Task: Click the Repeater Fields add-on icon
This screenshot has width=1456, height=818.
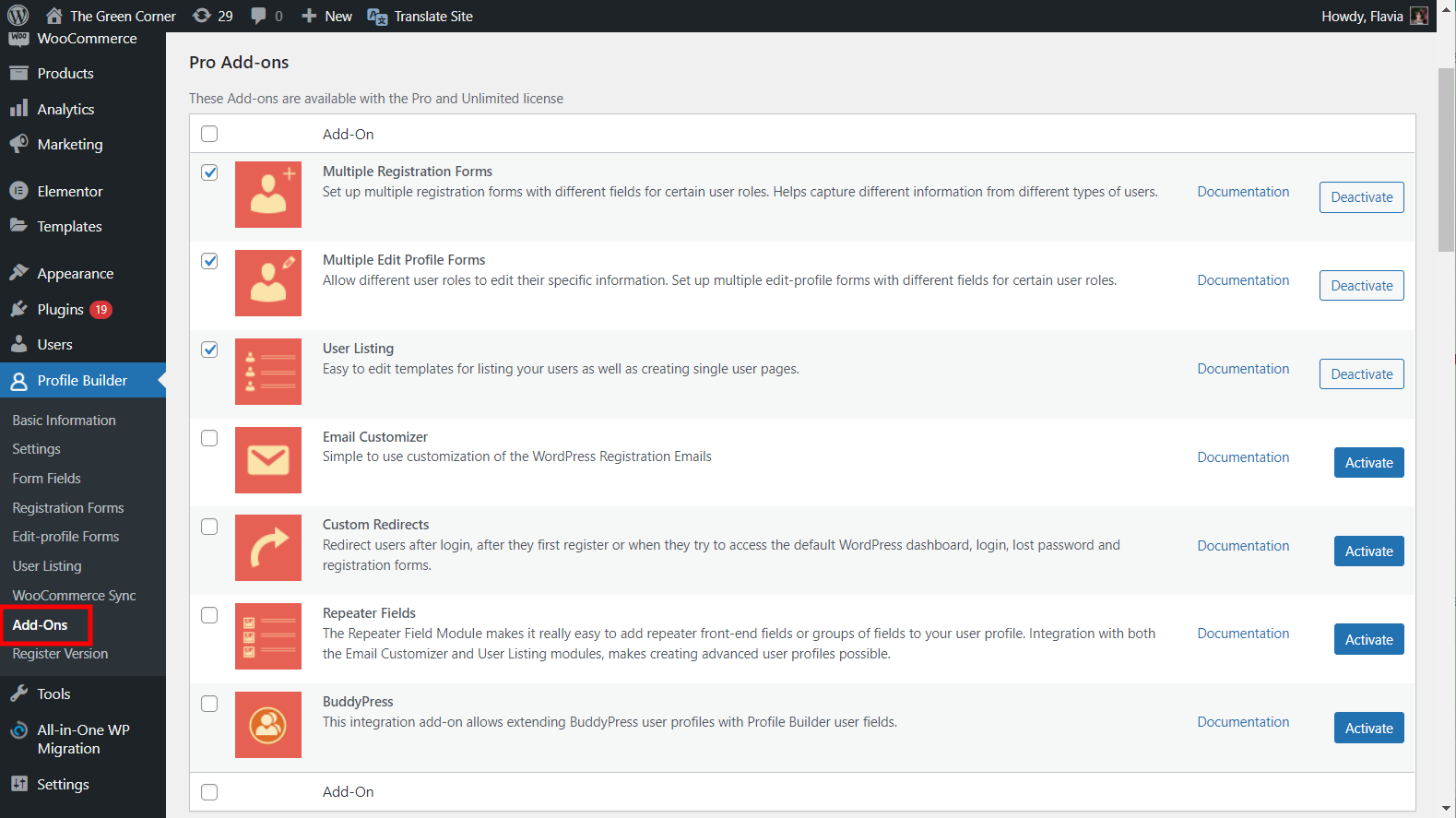Action: pos(268,636)
